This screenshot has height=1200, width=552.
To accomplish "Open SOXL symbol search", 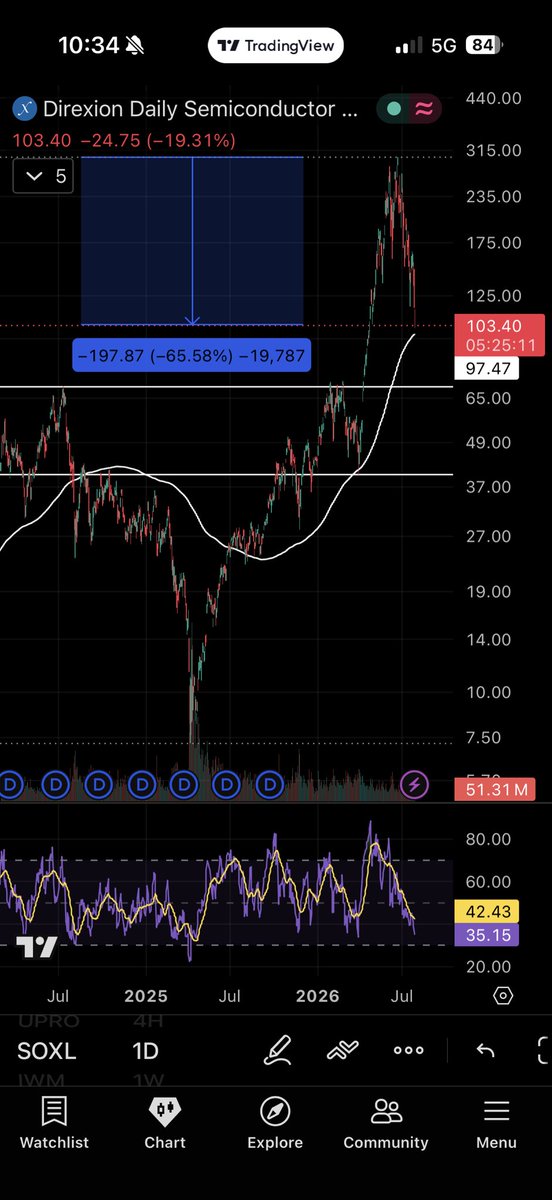I will 46,1051.
